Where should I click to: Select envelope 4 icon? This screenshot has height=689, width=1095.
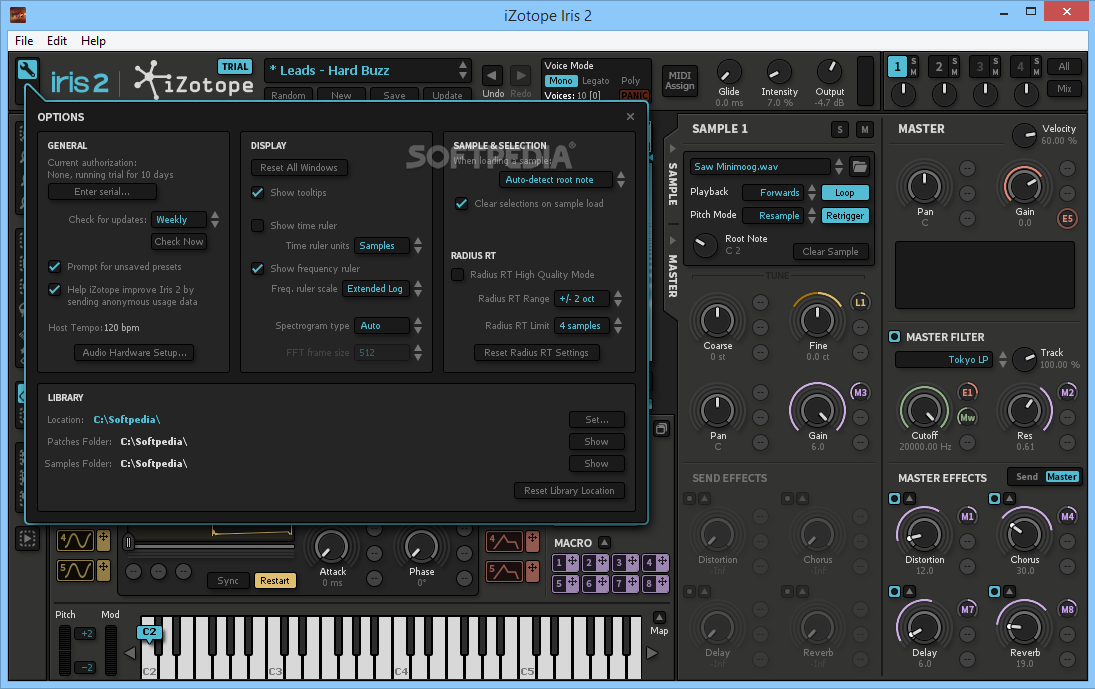tap(504, 541)
